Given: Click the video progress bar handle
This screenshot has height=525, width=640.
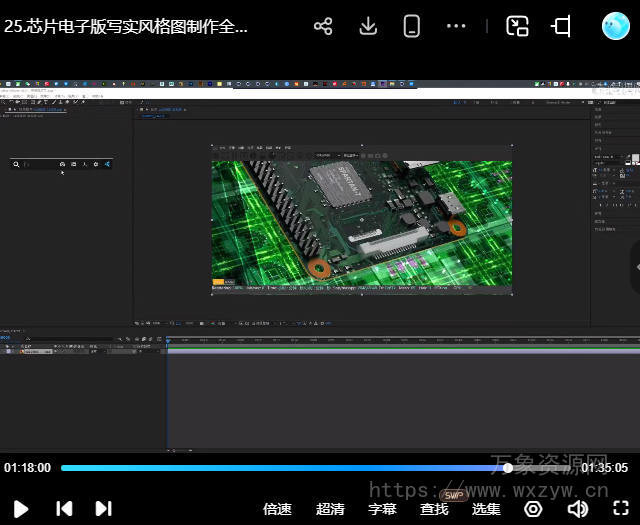Looking at the screenshot, I should point(508,467).
